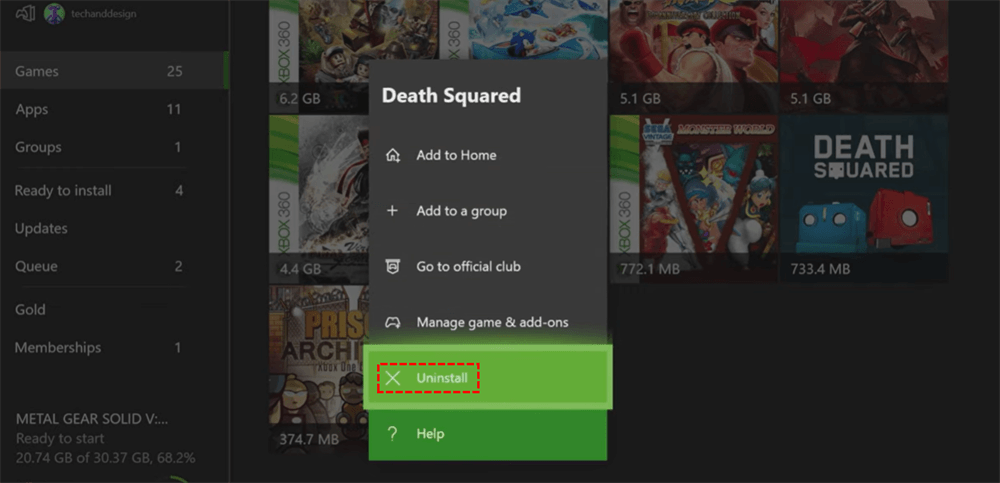Switch to the Apps list
Viewport: 1000px width, 483px height.
[x=32, y=110]
